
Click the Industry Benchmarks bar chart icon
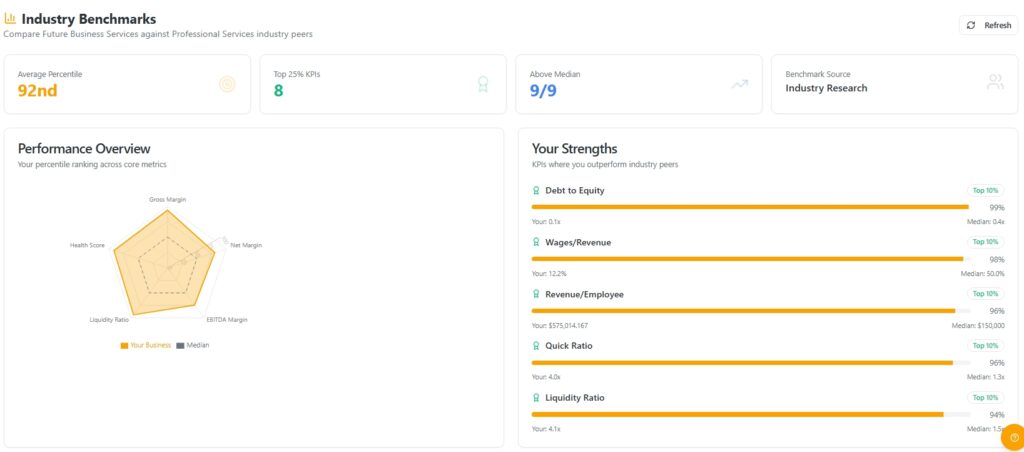[10, 19]
